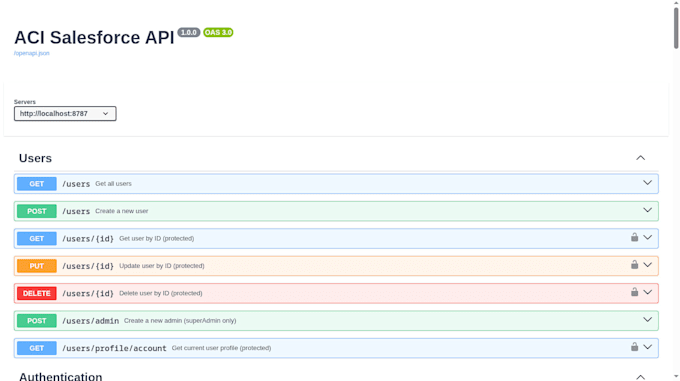Image resolution: width=680 pixels, height=381 pixels.
Task: Click lock icon on DELETE /users/{id} row
Action: (634, 292)
